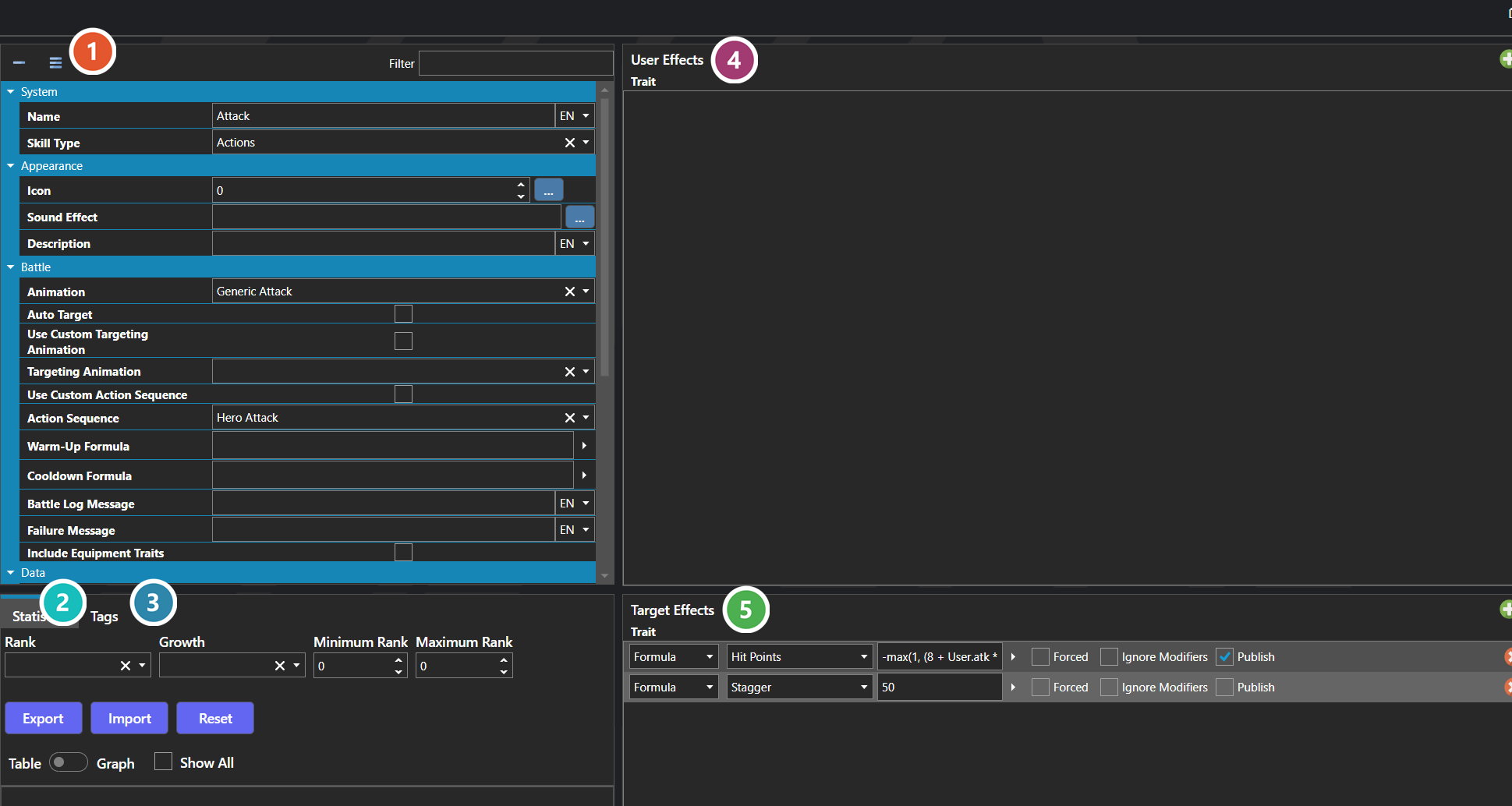1512x806 pixels.
Task: Click the collapse-all minus icon
Action: click(x=19, y=62)
